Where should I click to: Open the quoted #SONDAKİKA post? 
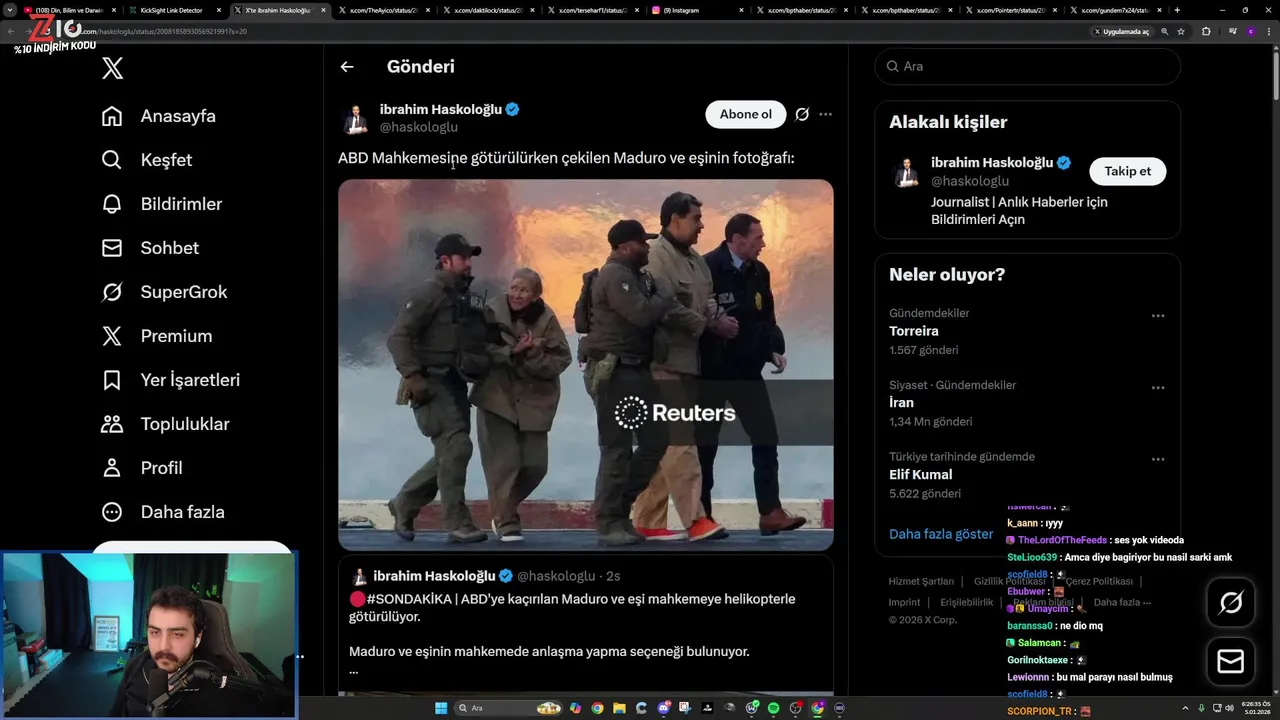(x=586, y=625)
